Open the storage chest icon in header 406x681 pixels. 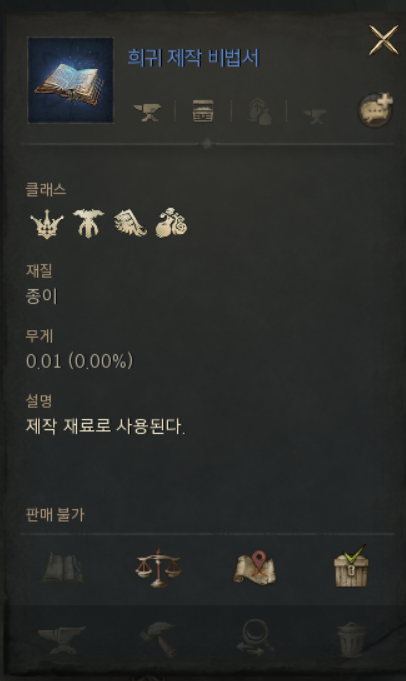click(x=203, y=111)
